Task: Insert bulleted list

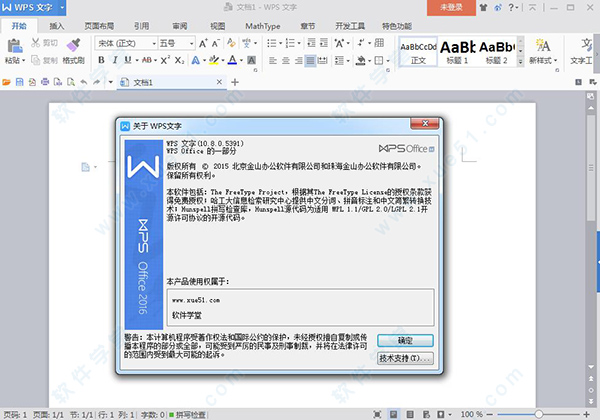Action: [271, 43]
